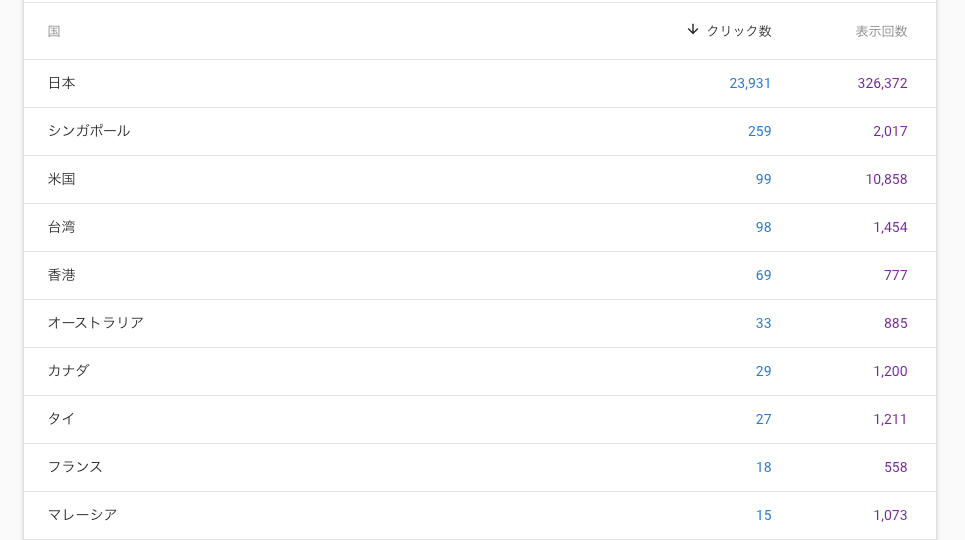
Task: Click the 1,454 impressions for 台湾
Action: [x=890, y=227]
